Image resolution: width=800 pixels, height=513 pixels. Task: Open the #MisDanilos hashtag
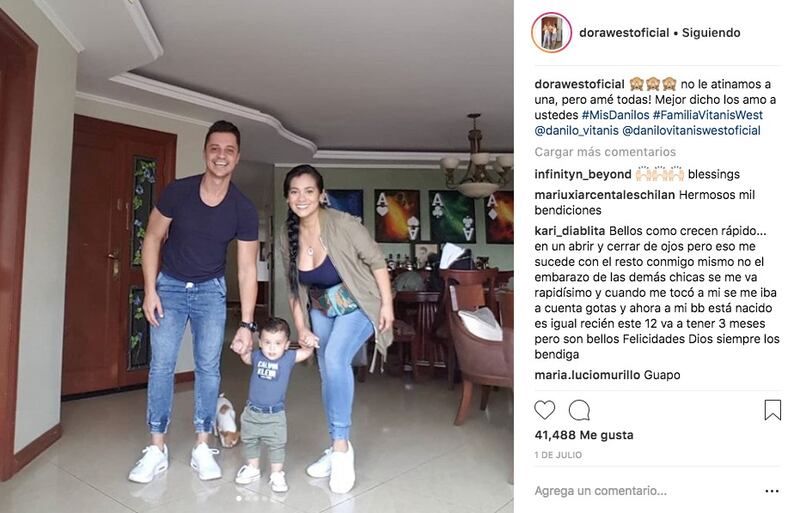coord(615,115)
